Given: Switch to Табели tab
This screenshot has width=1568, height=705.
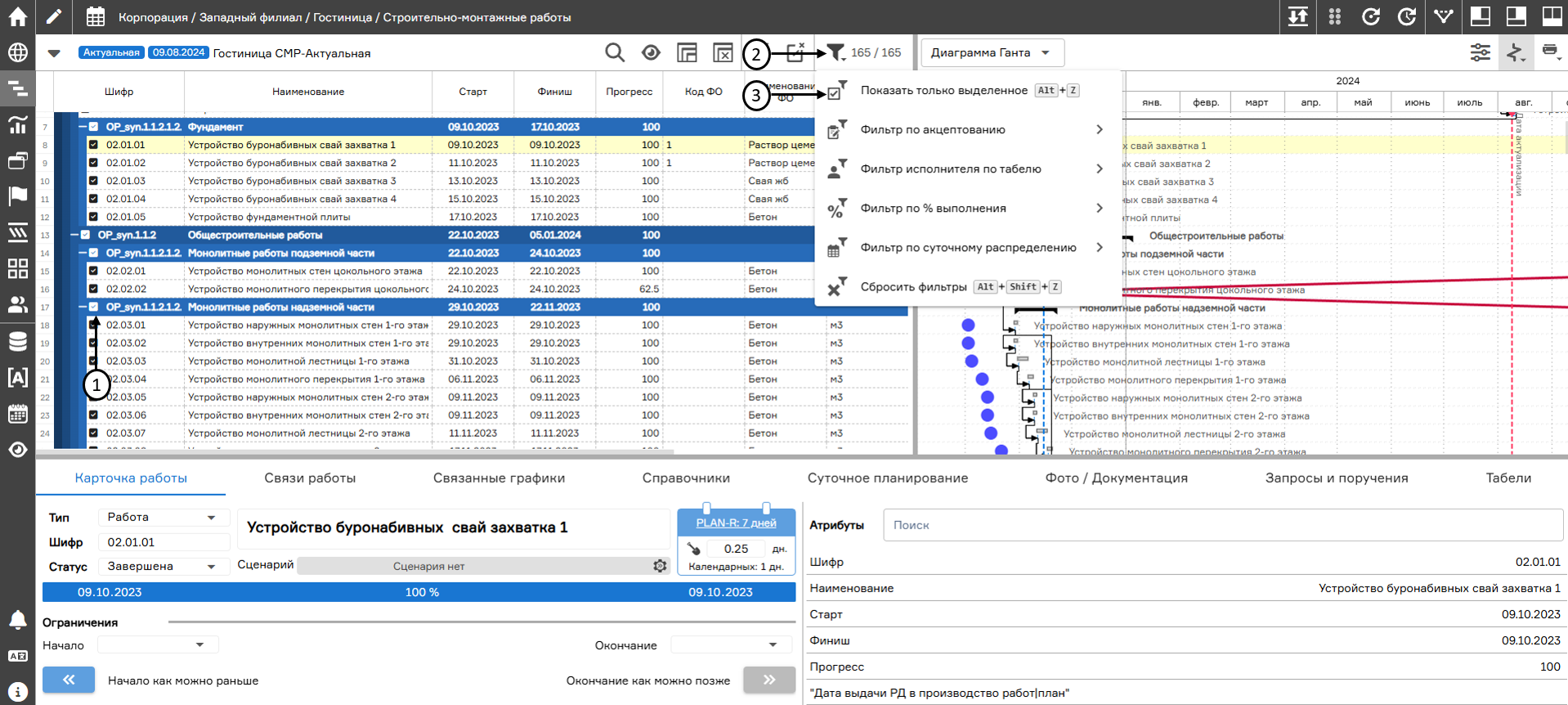Looking at the screenshot, I should (x=1508, y=478).
